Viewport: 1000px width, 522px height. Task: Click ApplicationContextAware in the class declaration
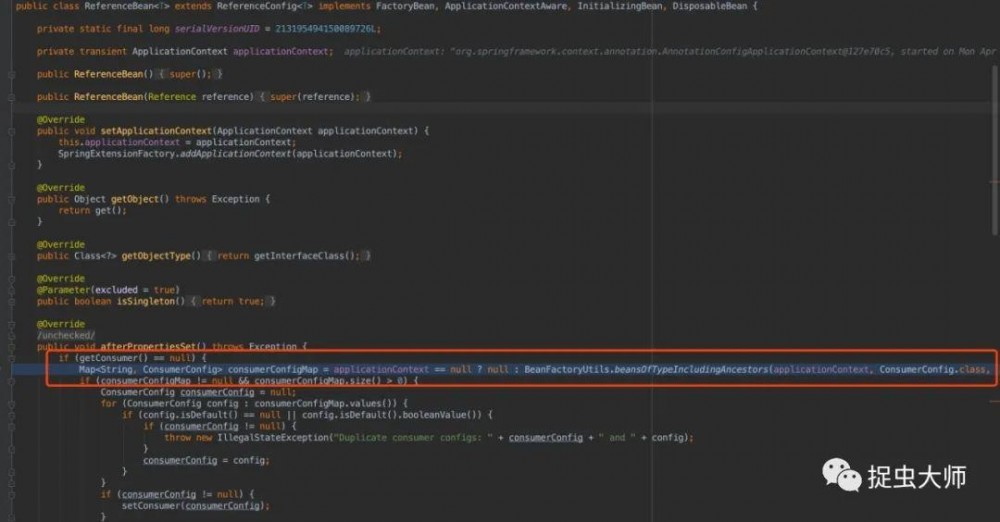pyautogui.click(x=506, y=6)
